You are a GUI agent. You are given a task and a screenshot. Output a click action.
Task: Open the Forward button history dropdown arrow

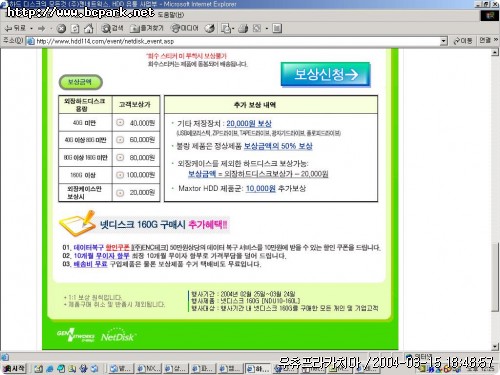pos(51,29)
